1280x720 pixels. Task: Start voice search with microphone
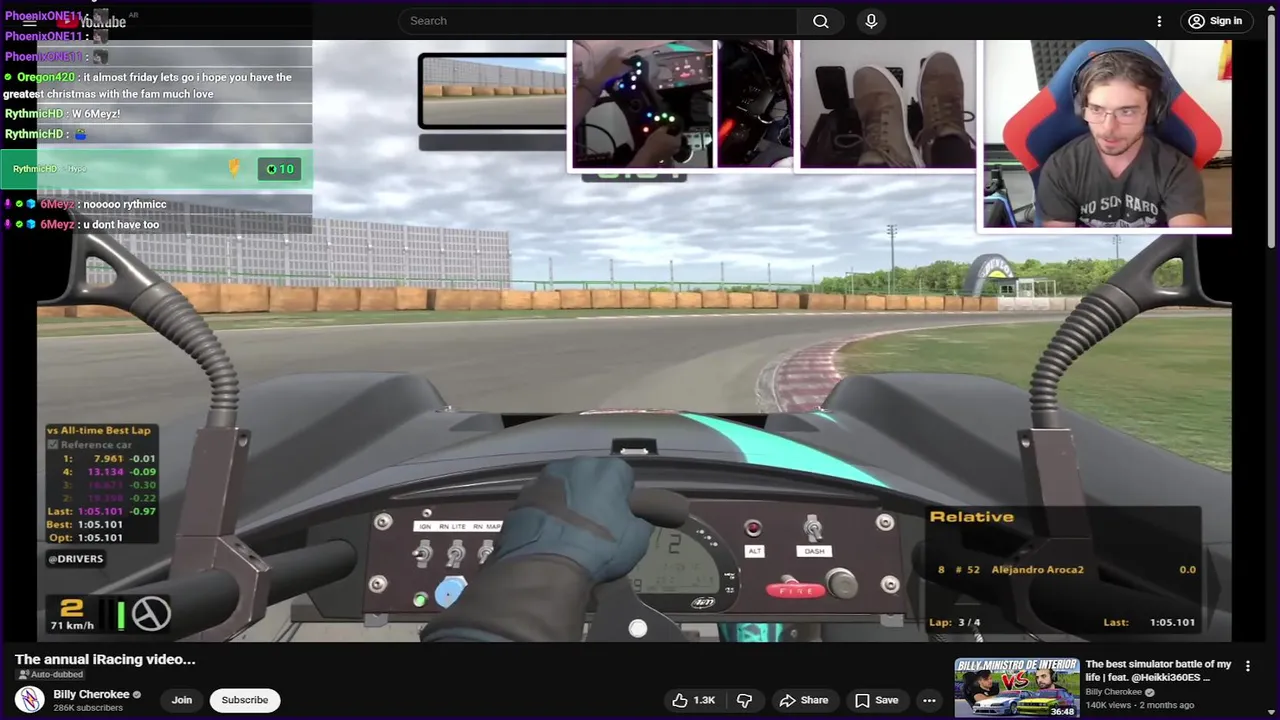(x=871, y=21)
